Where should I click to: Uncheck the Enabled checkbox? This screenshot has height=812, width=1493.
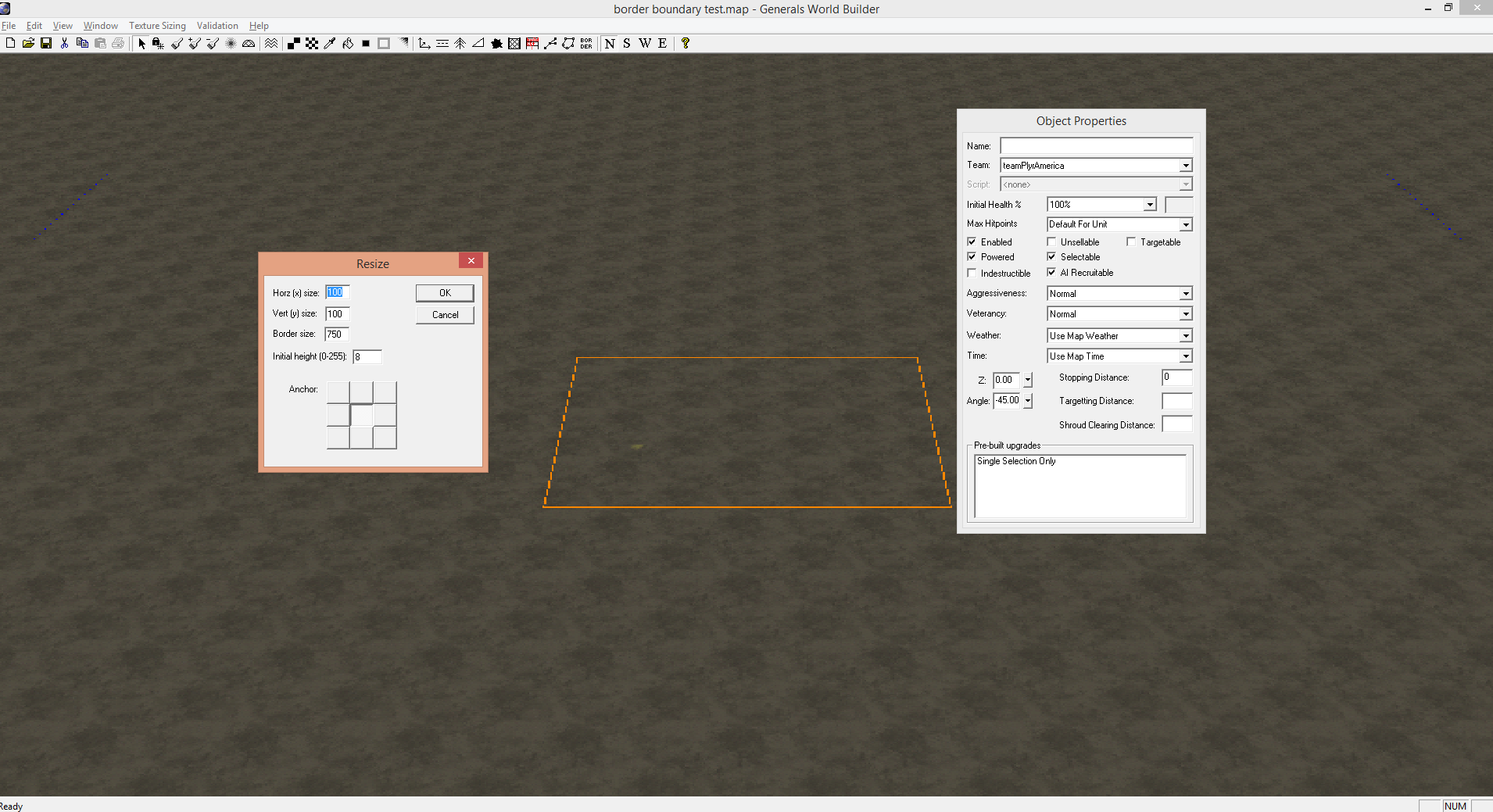click(x=972, y=241)
